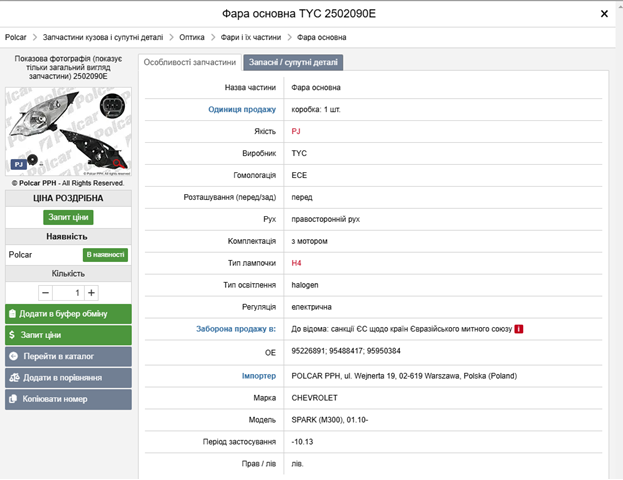This screenshot has height=480, width=623.
Task: Go to Запчастини кузова і супутні деталі breadcrumb
Action: coord(103,37)
